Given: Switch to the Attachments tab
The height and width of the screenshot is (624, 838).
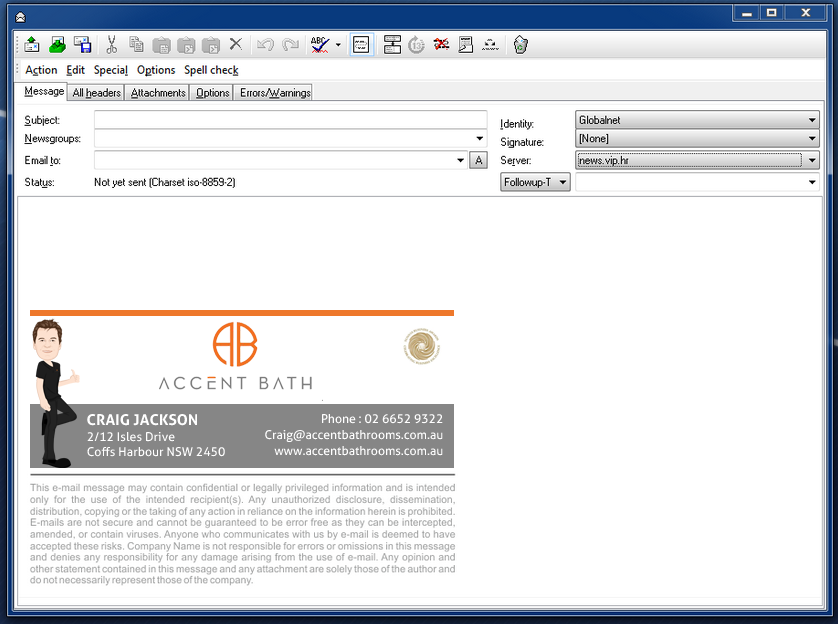Looking at the screenshot, I should point(158,93).
